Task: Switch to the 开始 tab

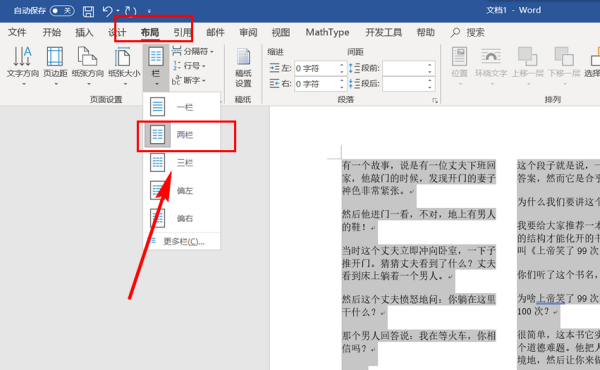Action: pyautogui.click(x=52, y=33)
